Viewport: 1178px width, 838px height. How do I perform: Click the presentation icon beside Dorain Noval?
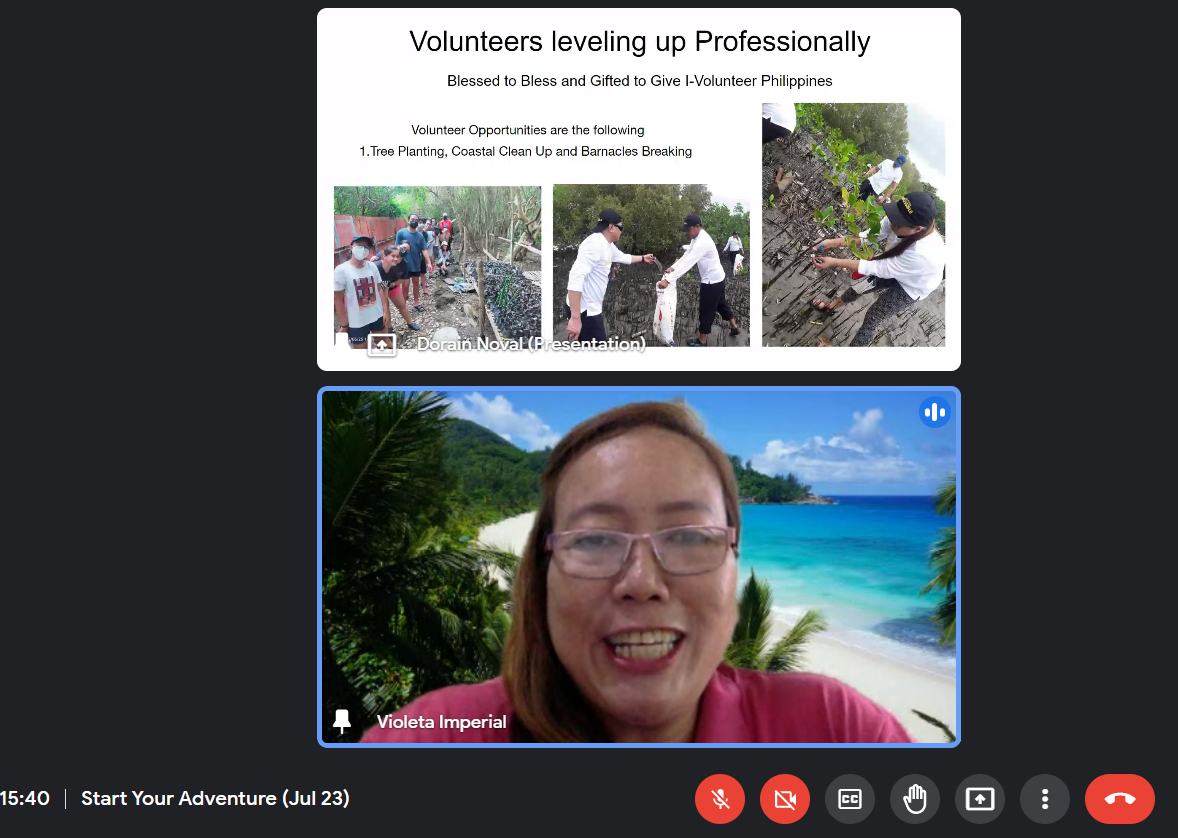click(382, 345)
